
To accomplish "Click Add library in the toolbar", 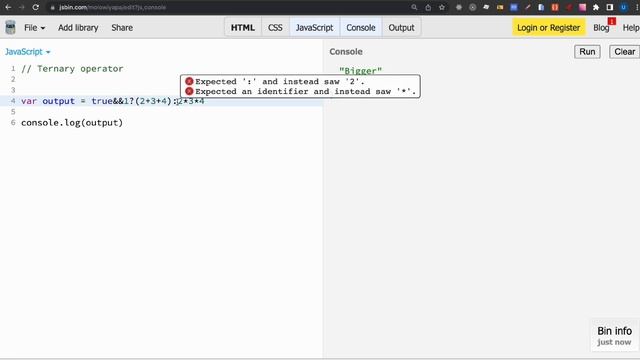I will pos(78,28).
